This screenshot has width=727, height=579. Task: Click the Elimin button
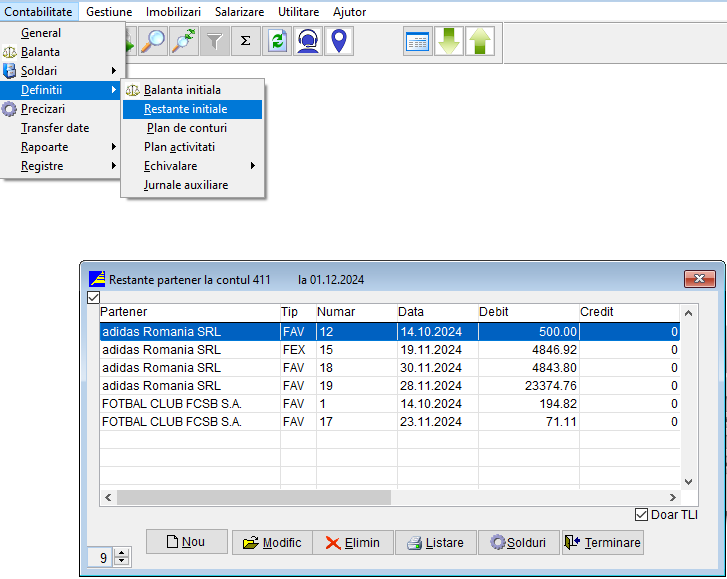click(x=353, y=542)
